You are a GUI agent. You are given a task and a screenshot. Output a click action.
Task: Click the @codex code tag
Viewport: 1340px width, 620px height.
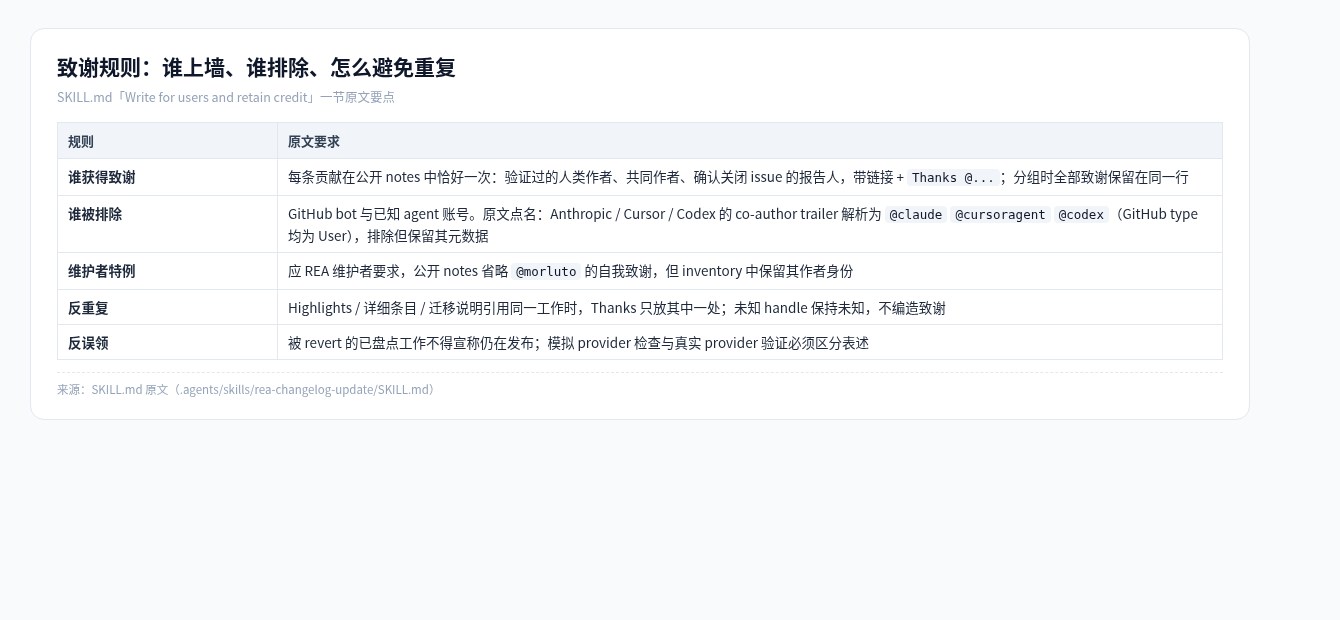(x=1081, y=214)
